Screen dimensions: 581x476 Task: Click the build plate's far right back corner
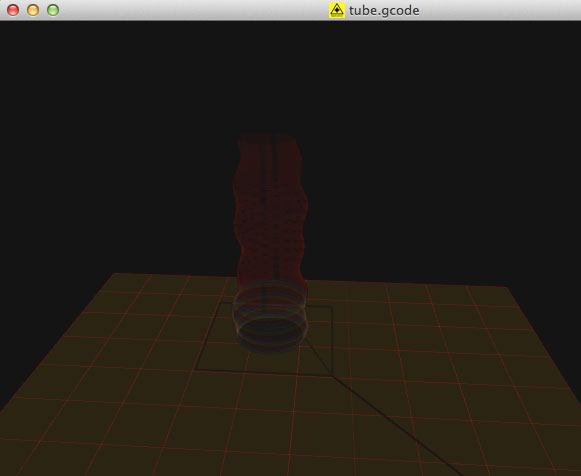pyautogui.click(x=506, y=287)
